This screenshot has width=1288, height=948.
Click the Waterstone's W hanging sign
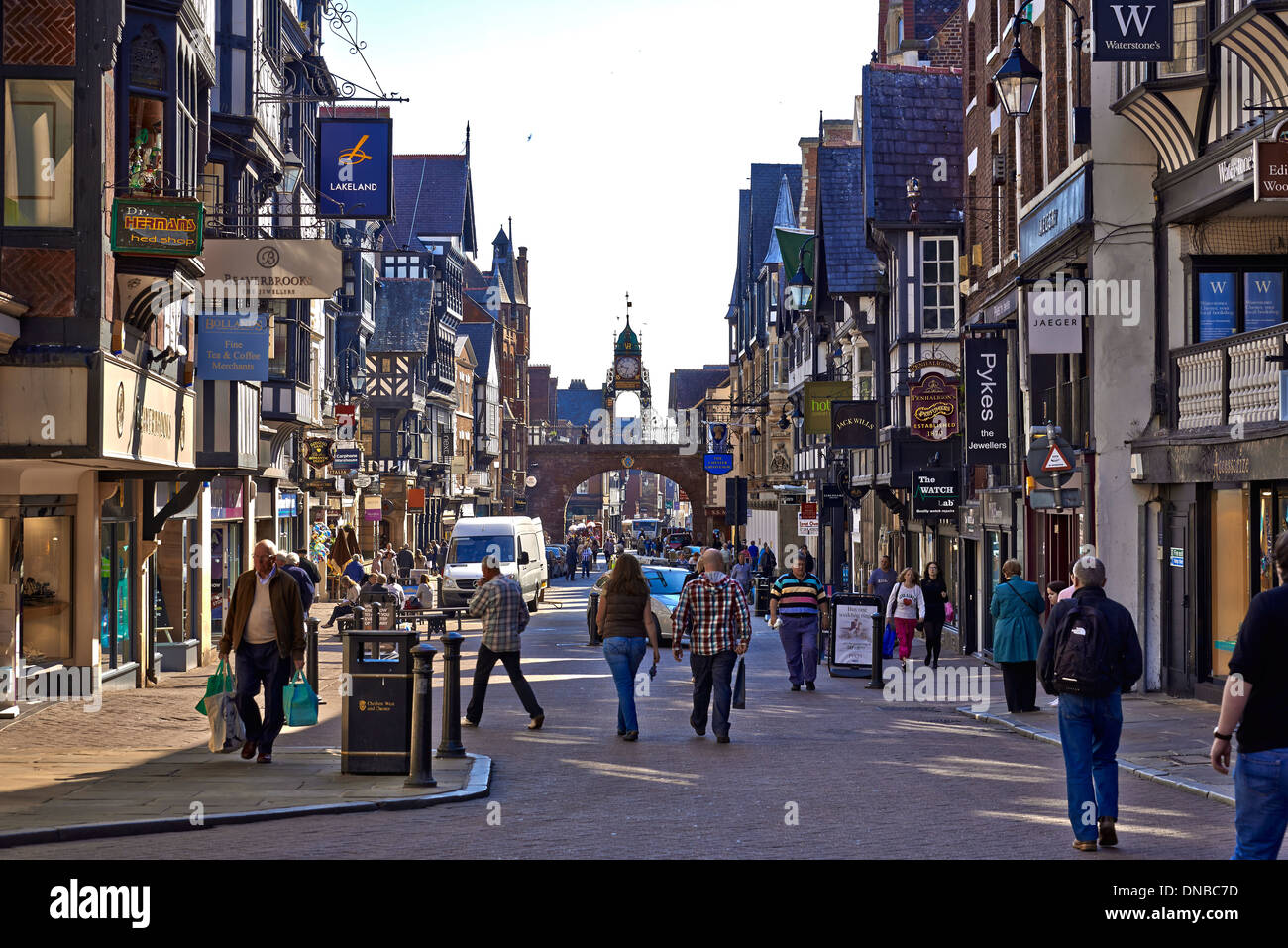point(1131,31)
